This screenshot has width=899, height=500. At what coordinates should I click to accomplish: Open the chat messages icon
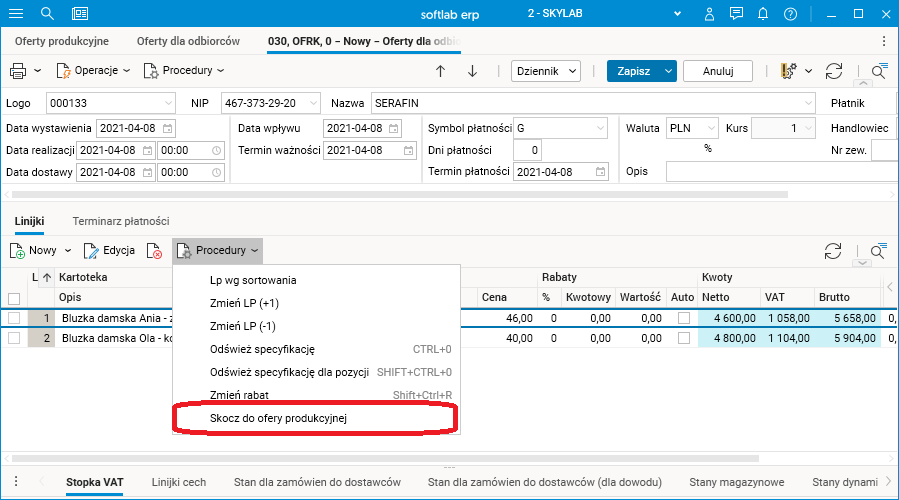point(736,14)
